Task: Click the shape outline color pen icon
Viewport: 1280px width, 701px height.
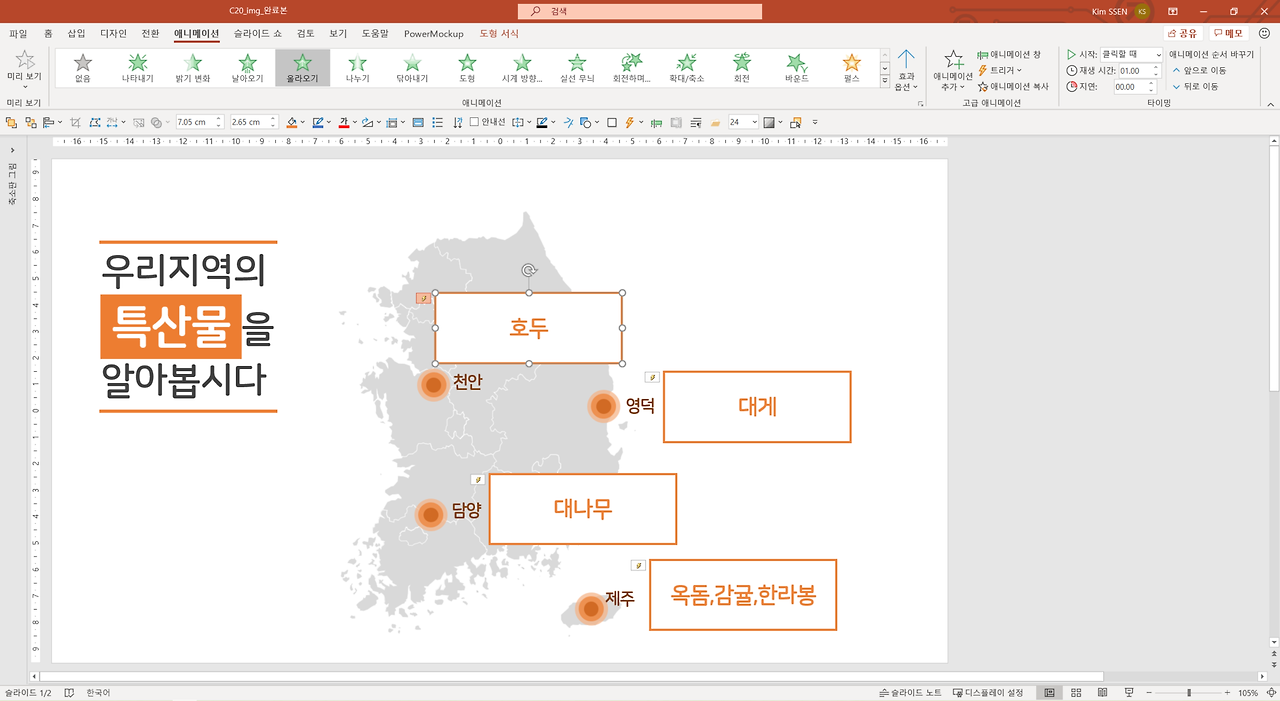Action: pos(317,122)
